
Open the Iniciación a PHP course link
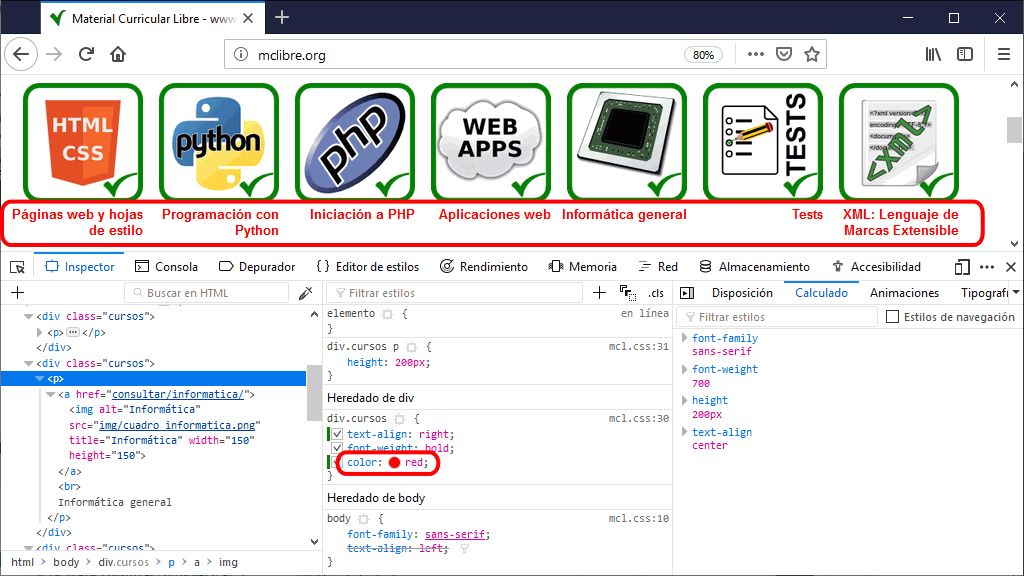coord(361,214)
